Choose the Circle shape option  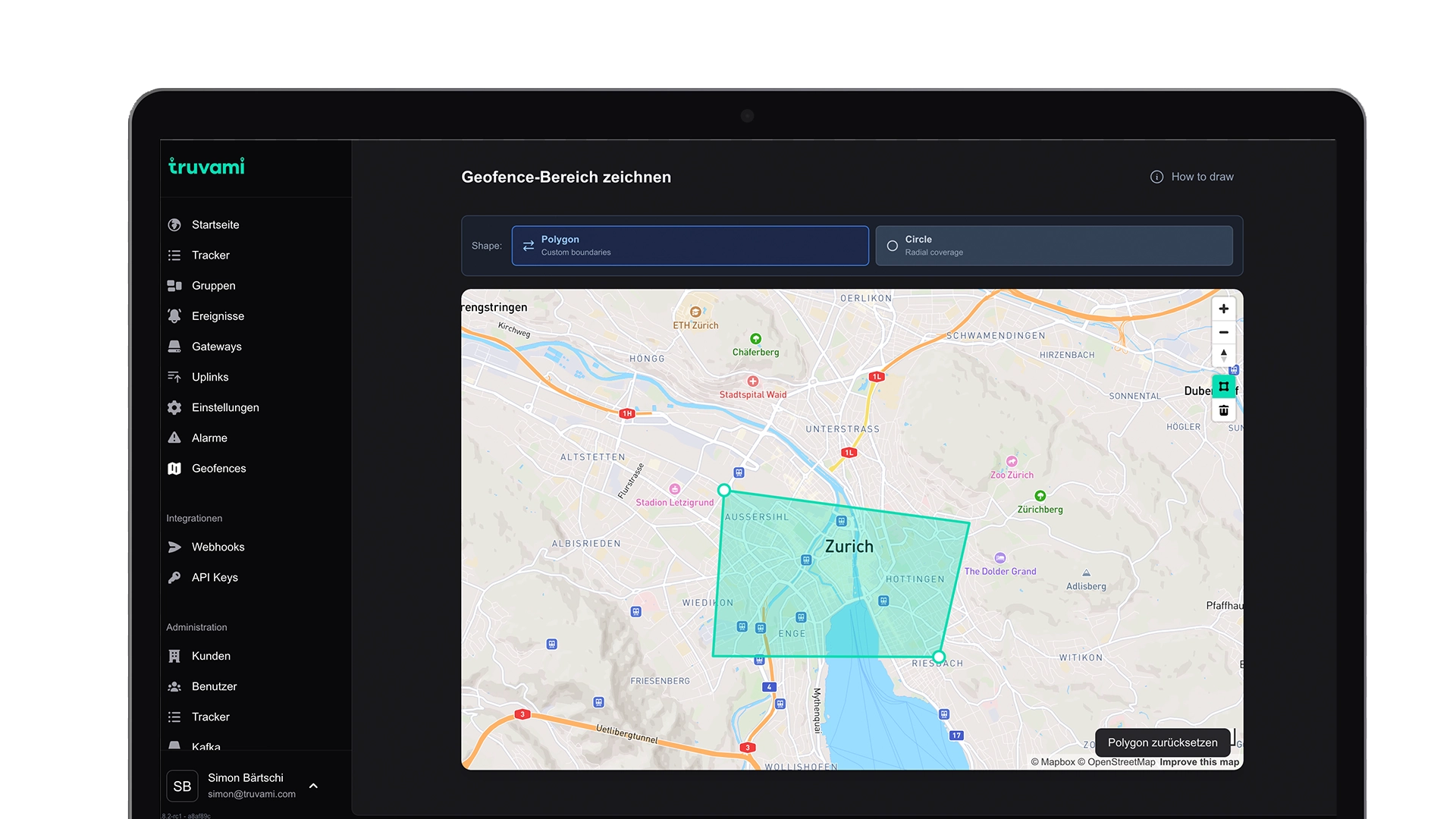click(1053, 246)
